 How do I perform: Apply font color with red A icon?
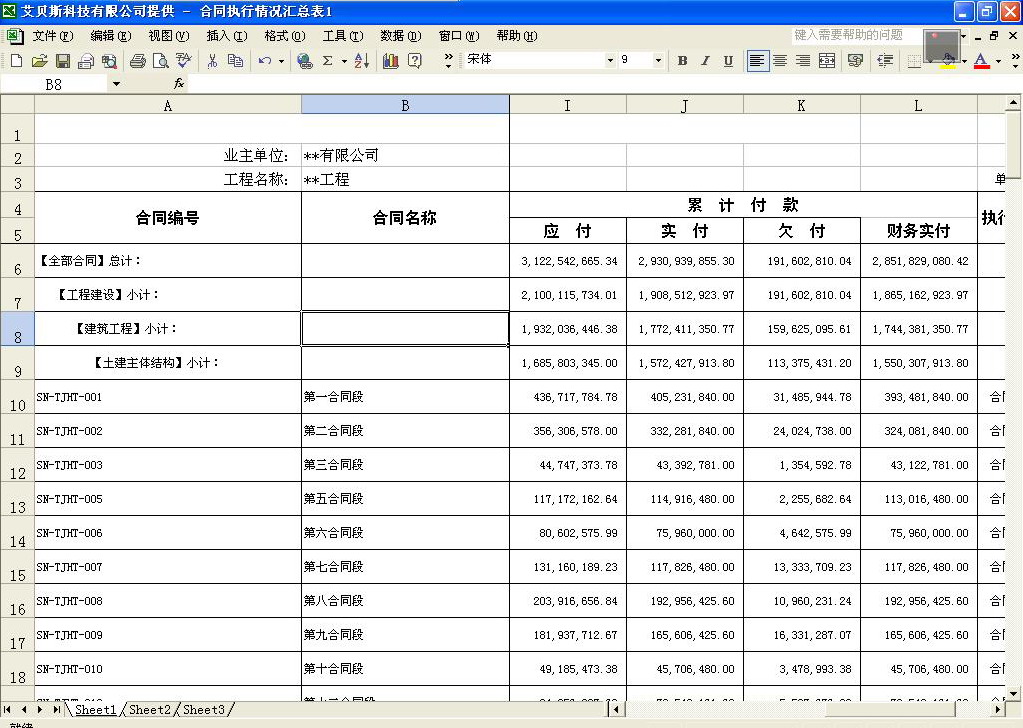pos(981,61)
